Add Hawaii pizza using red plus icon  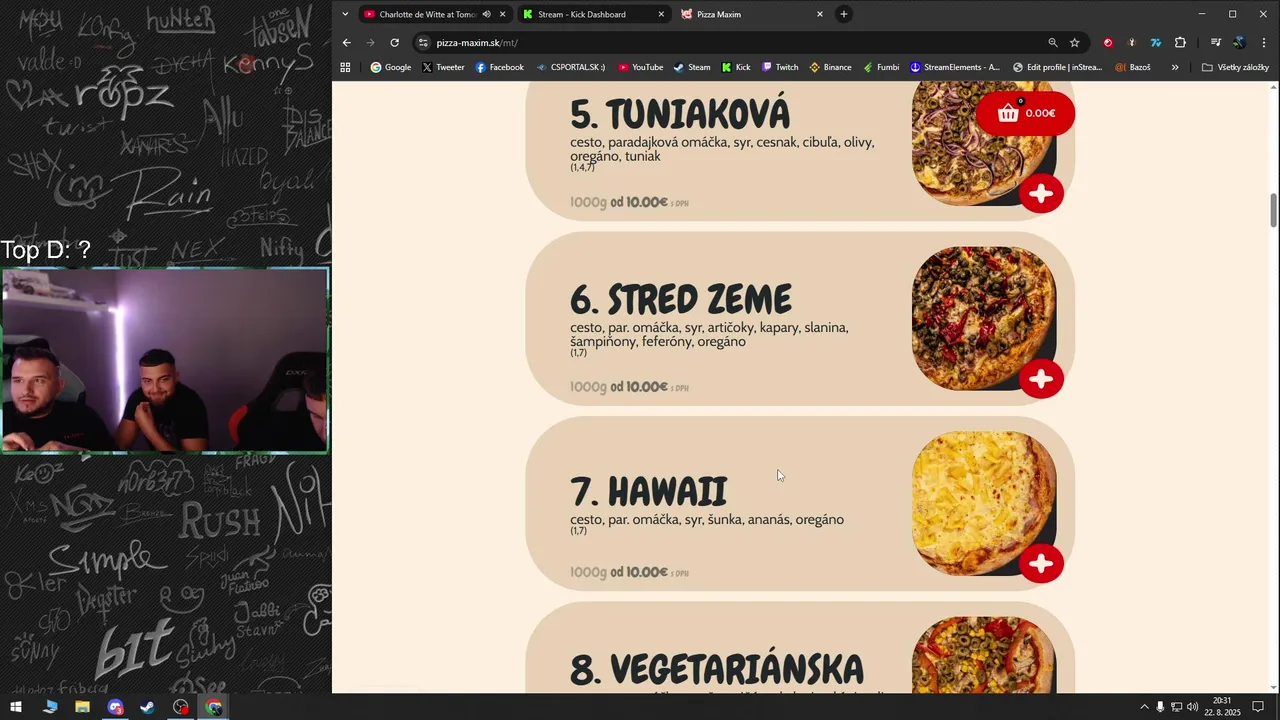[1041, 563]
